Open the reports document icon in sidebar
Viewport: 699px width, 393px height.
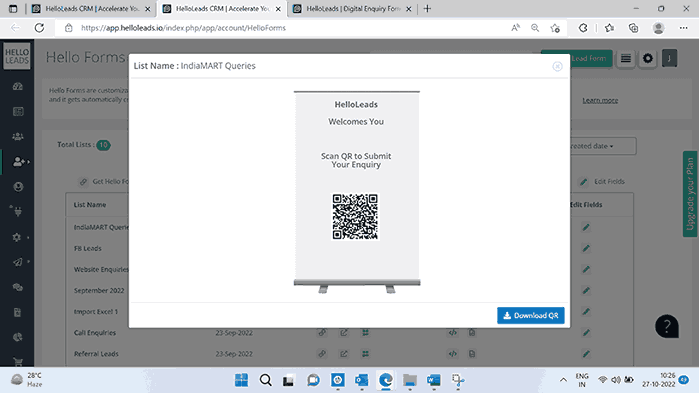click(18, 312)
